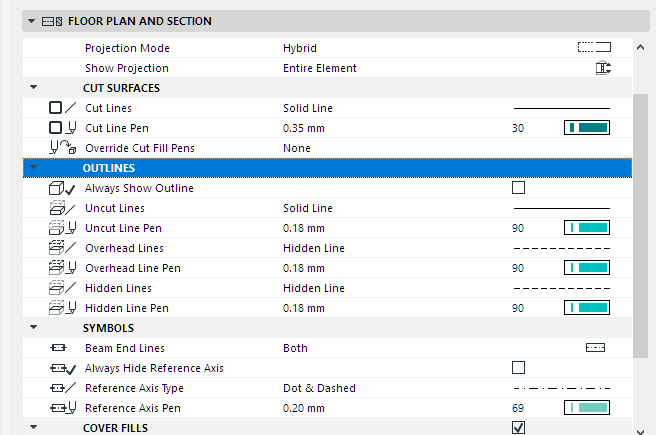Viewport: 656px width, 435px height.
Task: Open the Cut Line Pen color swatch
Action: click(x=587, y=128)
